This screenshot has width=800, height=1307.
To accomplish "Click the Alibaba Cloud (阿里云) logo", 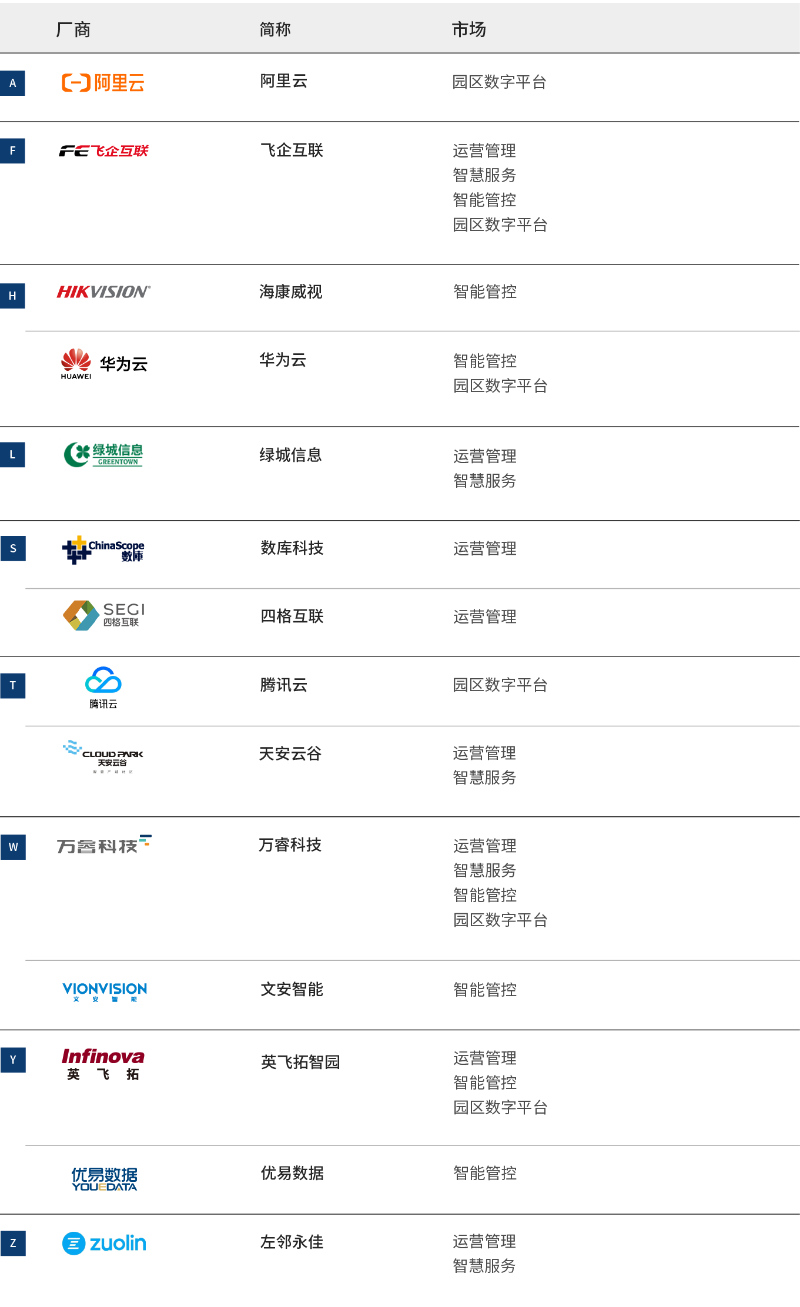I will tap(103, 83).
